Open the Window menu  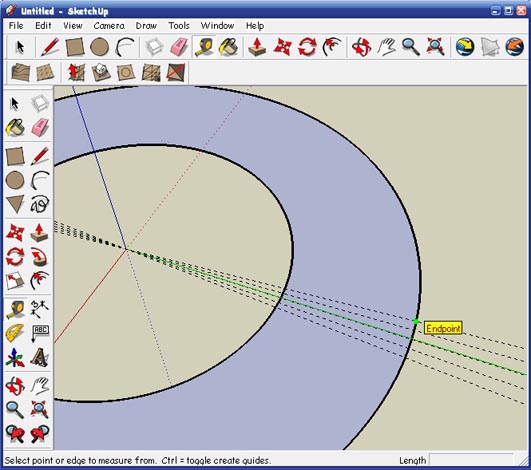tap(217, 26)
